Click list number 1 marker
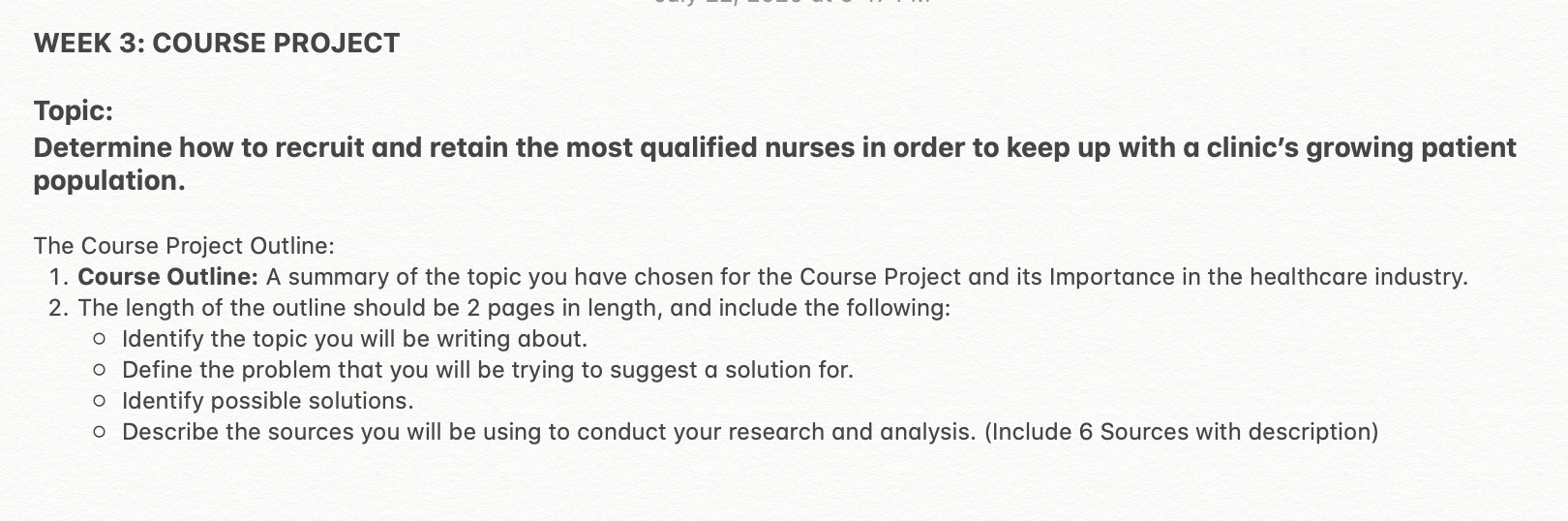The image size is (1568, 521). (59, 277)
